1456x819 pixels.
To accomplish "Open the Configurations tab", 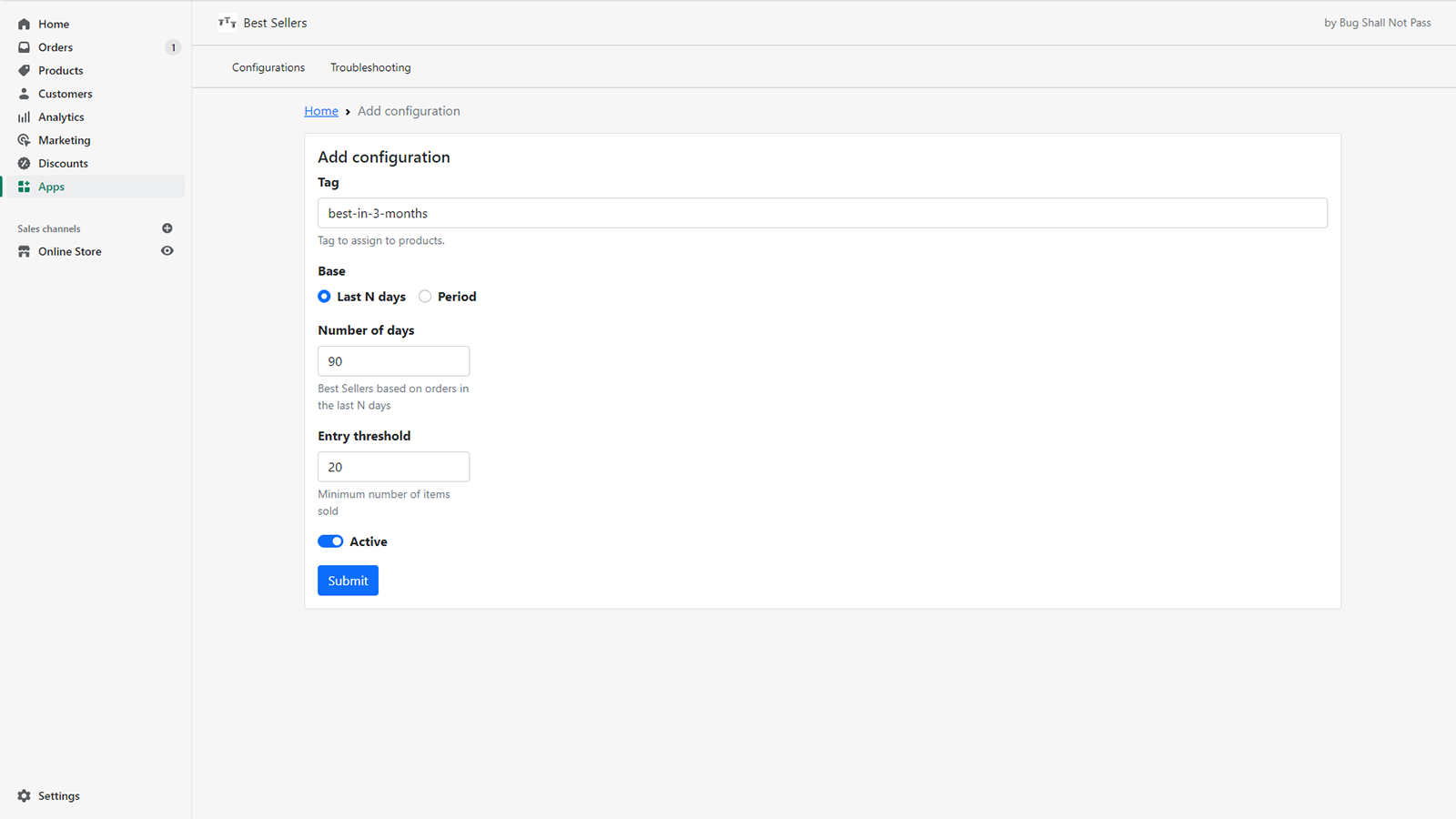I will pos(268,66).
